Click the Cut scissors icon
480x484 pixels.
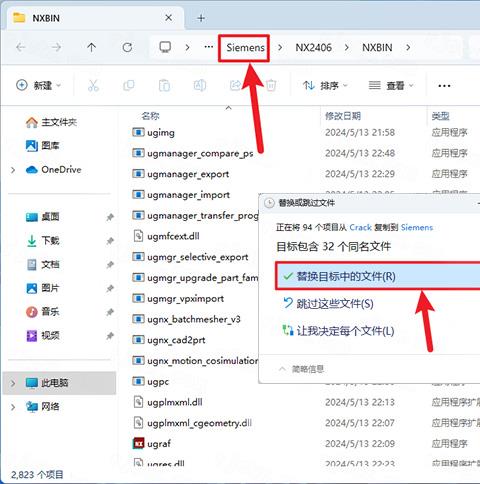[93, 86]
